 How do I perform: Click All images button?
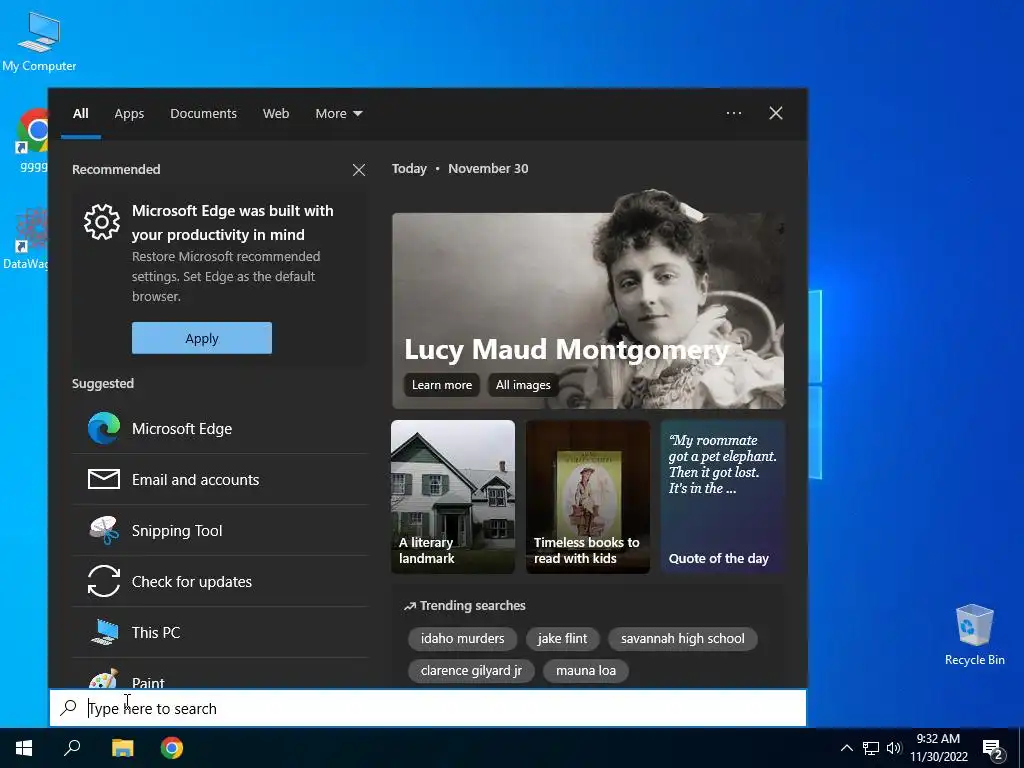pyautogui.click(x=523, y=385)
